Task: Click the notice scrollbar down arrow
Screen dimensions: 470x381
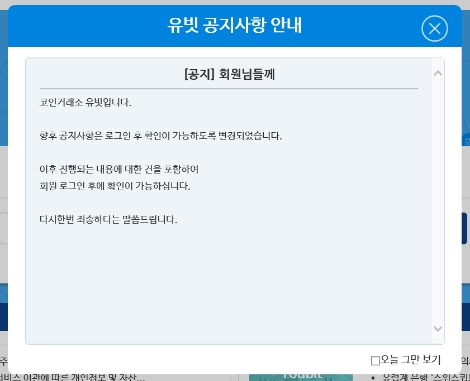Action: (438, 329)
